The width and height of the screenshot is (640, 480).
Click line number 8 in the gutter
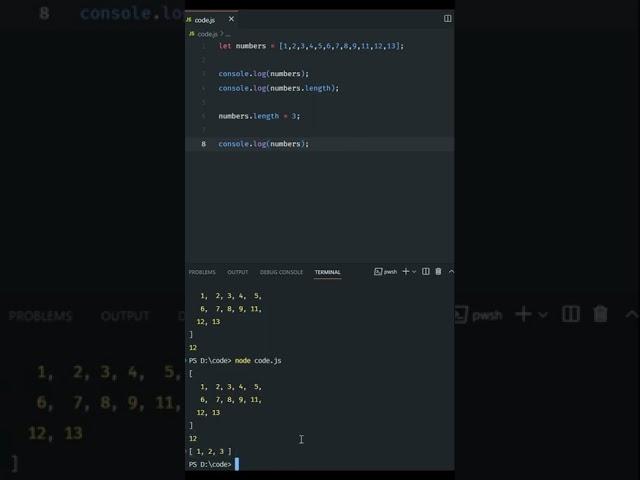coord(203,144)
